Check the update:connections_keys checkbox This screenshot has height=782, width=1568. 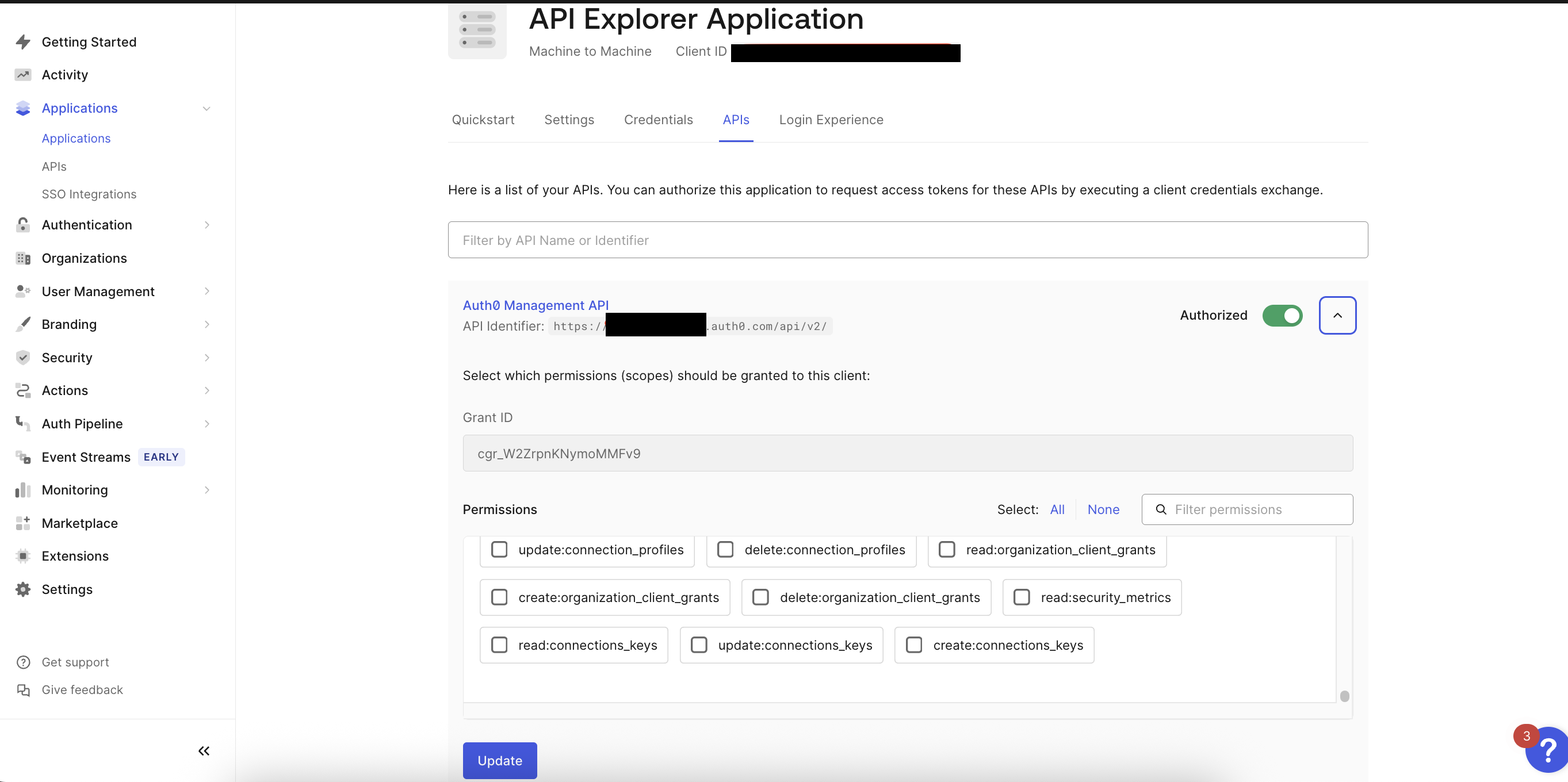pyautogui.click(x=699, y=645)
